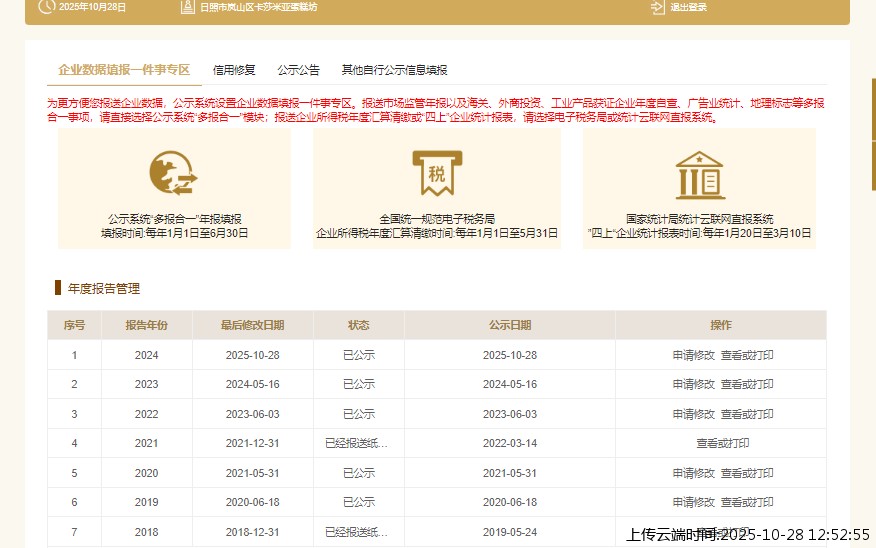
Task: Click the 退出登录 logout icon
Action: click(x=657, y=7)
